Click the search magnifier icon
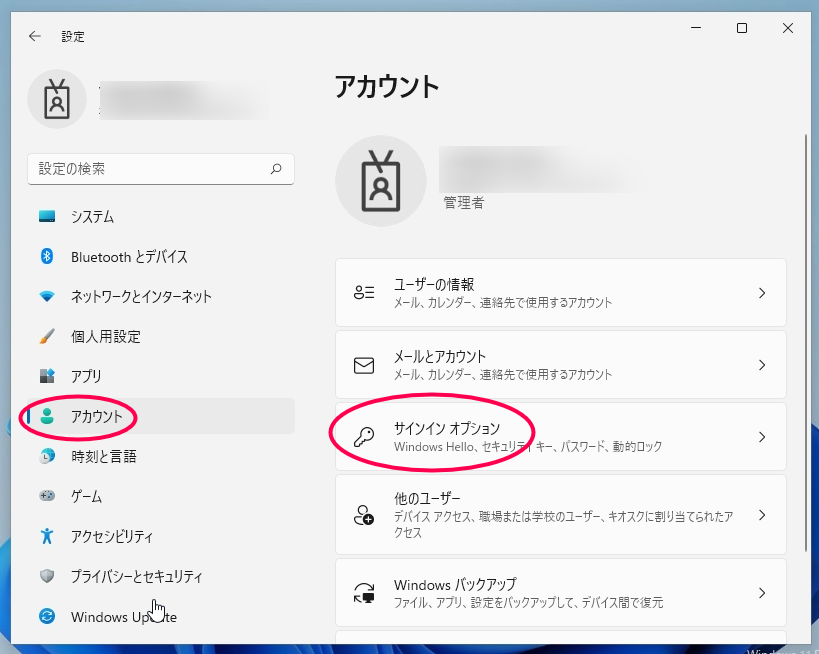 (x=276, y=169)
